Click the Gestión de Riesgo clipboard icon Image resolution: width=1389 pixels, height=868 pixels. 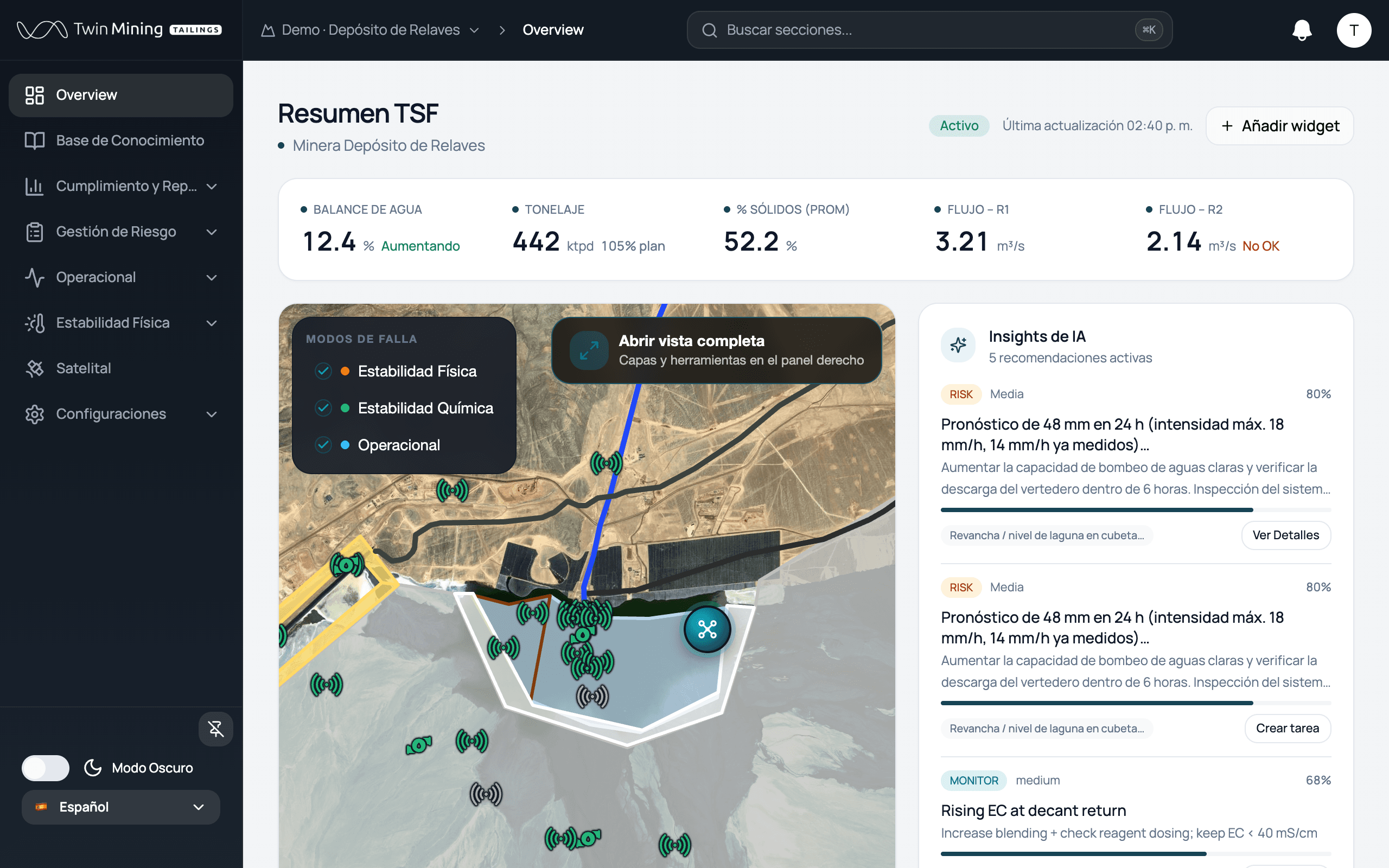[34, 232]
